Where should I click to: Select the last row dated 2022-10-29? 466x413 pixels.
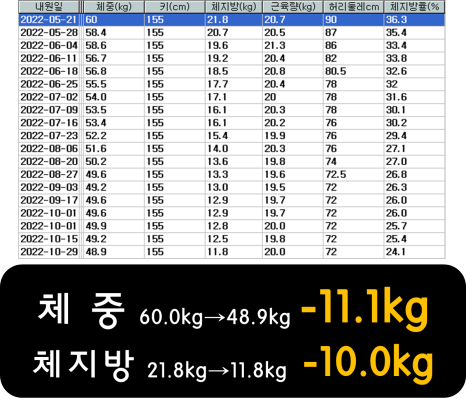pyautogui.click(x=232, y=252)
